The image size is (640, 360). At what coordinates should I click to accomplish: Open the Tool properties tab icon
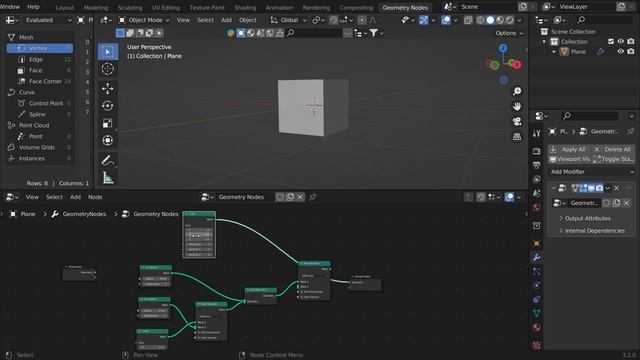click(537, 133)
